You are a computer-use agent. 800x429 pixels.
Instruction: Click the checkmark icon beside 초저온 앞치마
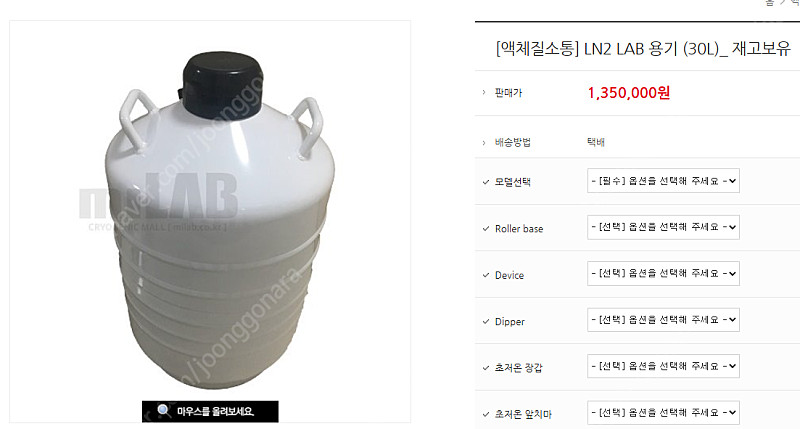pos(486,414)
